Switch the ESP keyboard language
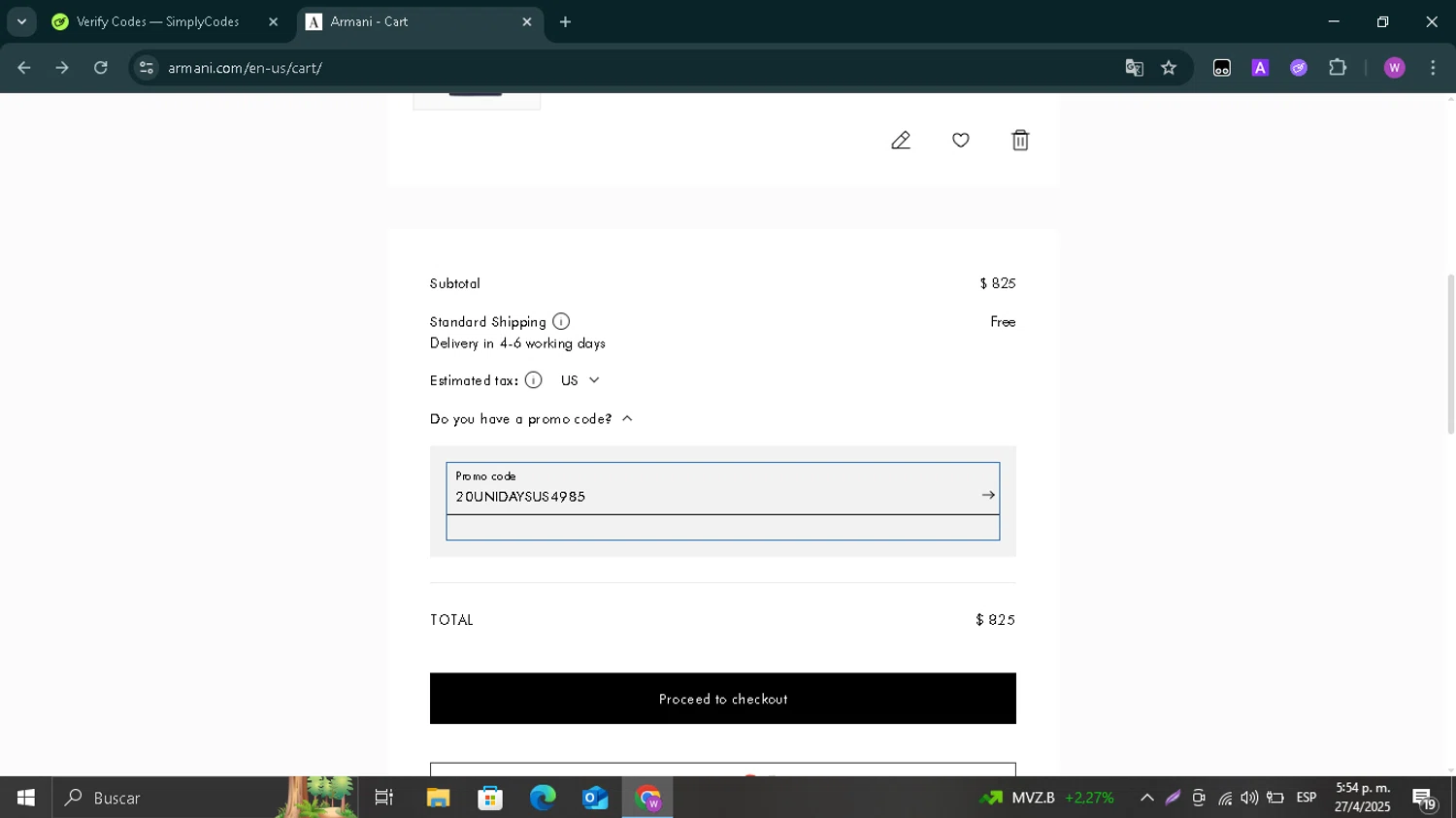Screen dimensions: 1456x818 click(x=1307, y=798)
